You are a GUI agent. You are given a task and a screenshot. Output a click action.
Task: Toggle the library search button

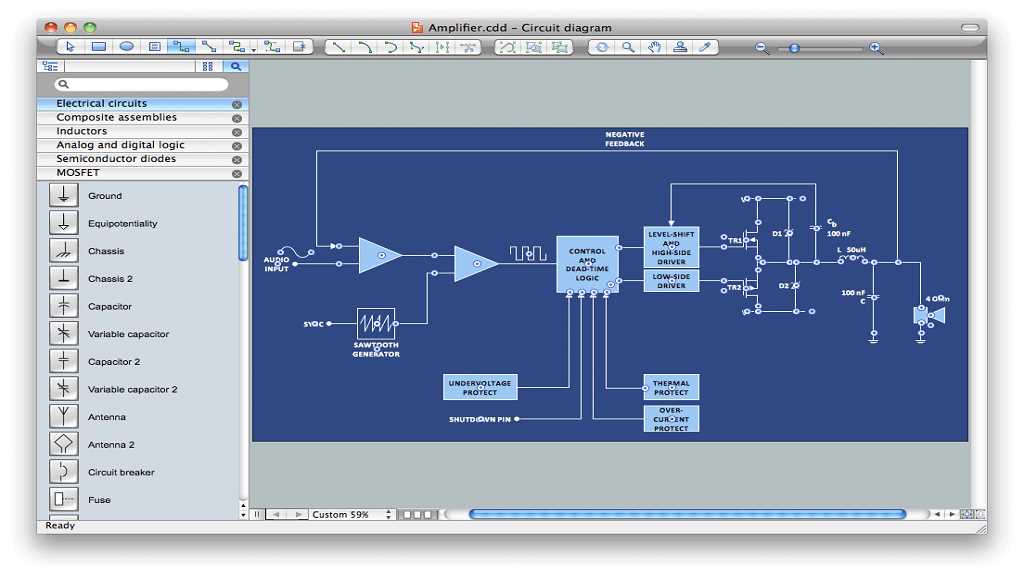[x=236, y=66]
